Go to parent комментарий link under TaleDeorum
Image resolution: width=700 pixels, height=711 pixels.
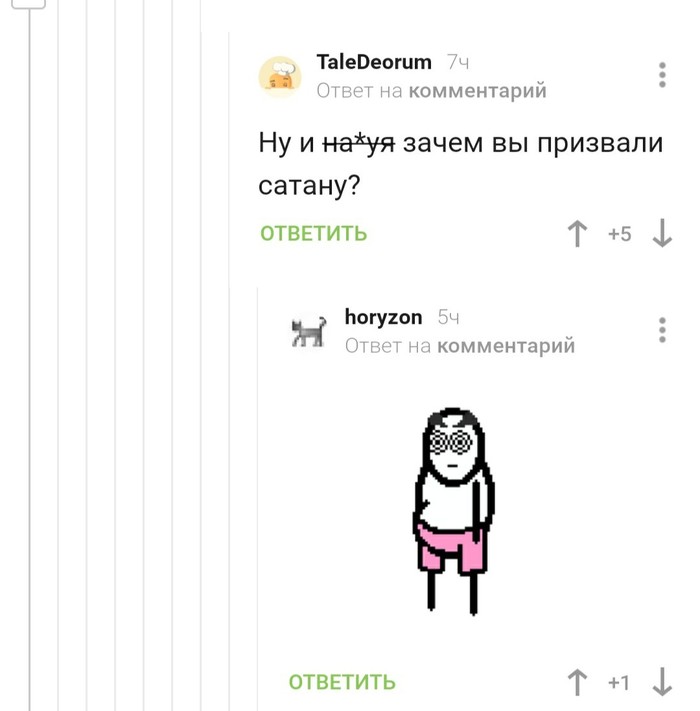click(x=477, y=91)
